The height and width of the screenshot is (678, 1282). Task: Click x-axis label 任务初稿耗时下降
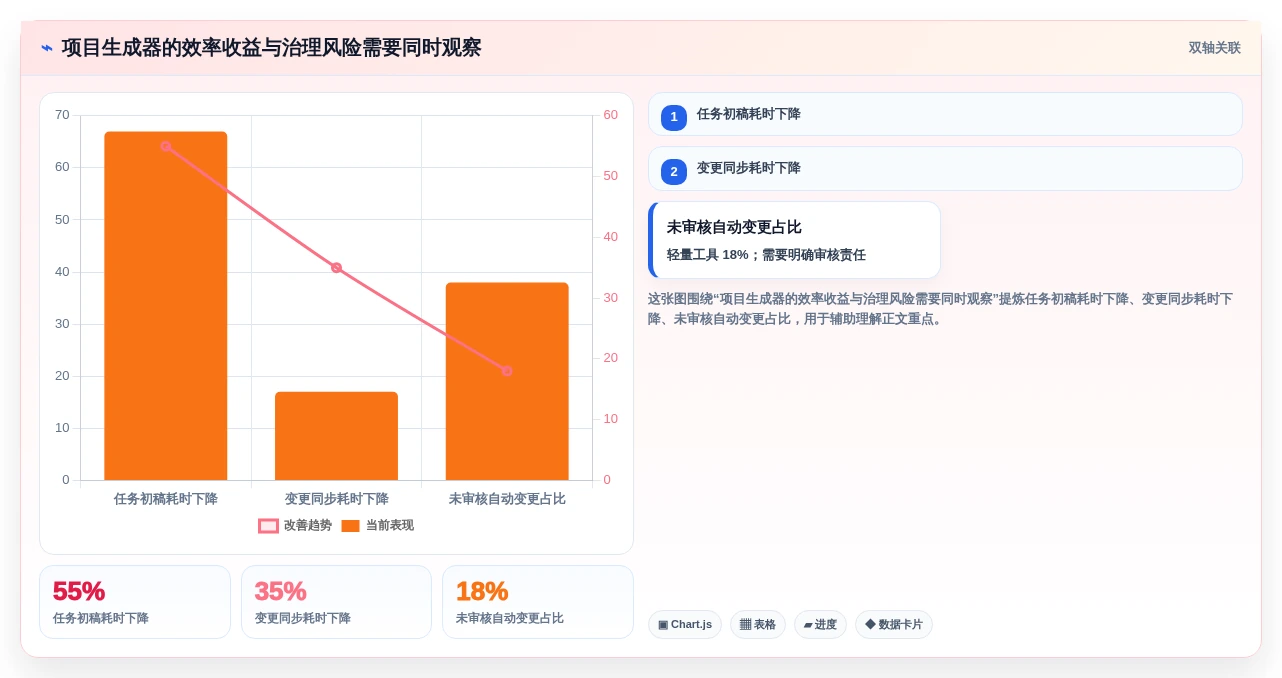[x=166, y=498]
